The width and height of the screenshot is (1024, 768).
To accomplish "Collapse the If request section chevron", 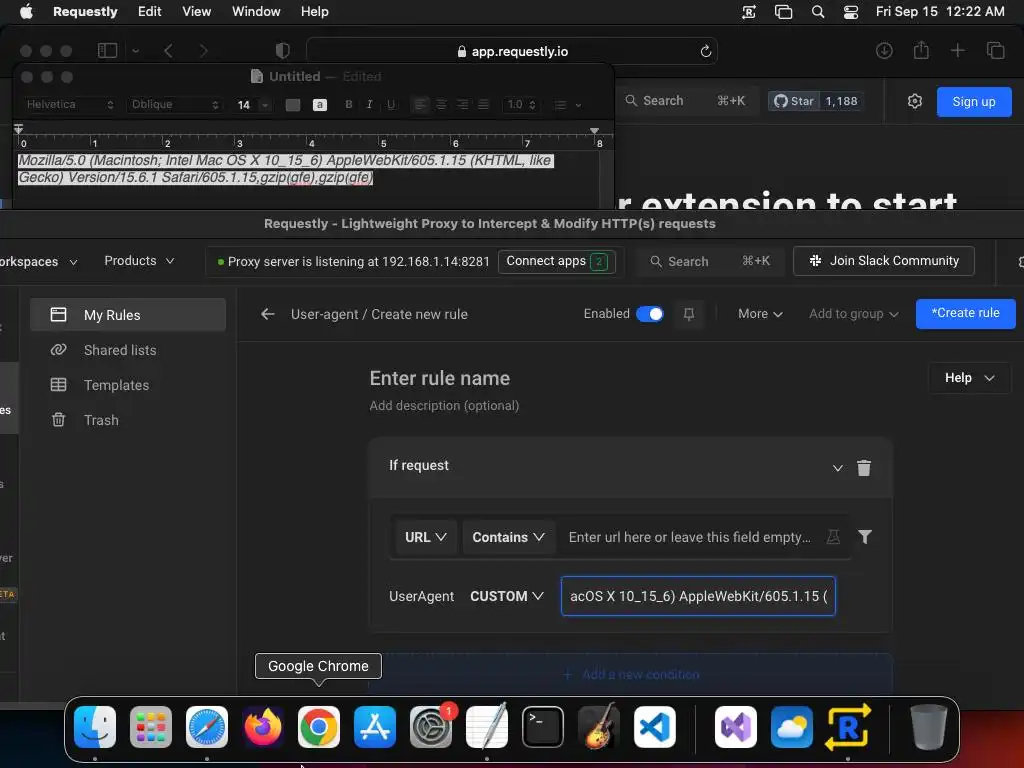I will pyautogui.click(x=837, y=468).
